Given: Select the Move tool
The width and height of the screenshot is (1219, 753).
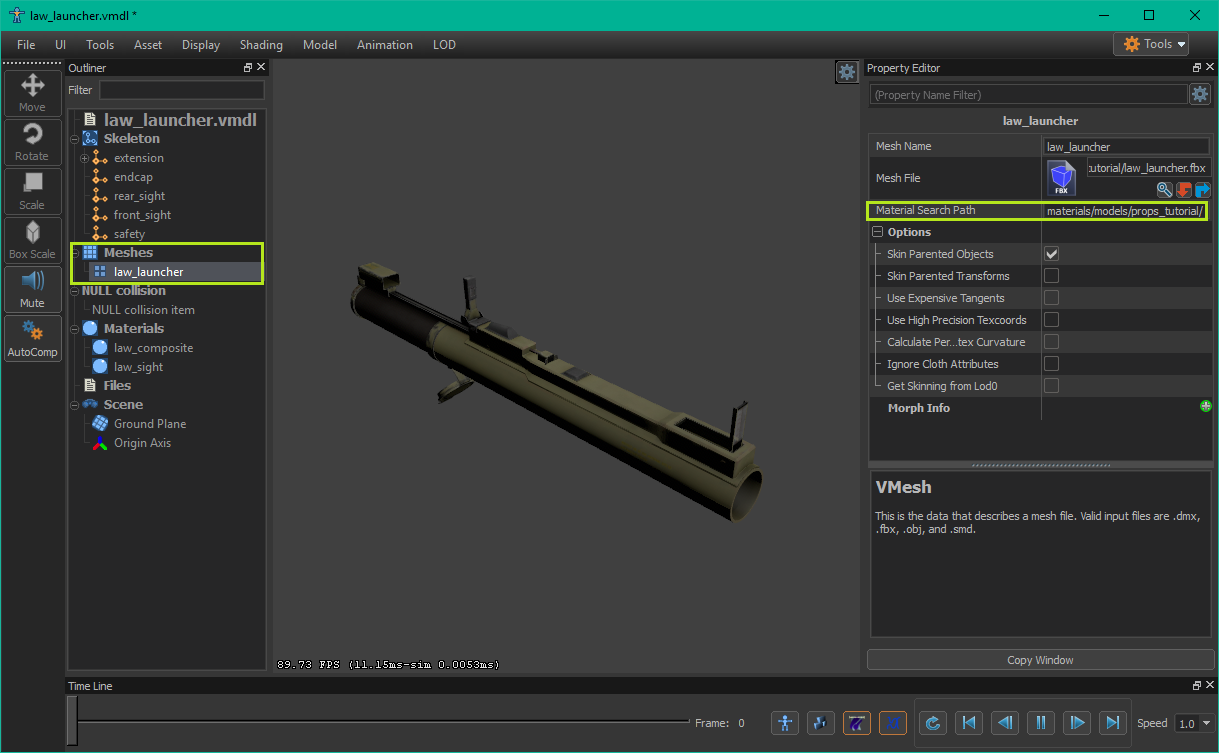Looking at the screenshot, I should pyautogui.click(x=32, y=92).
